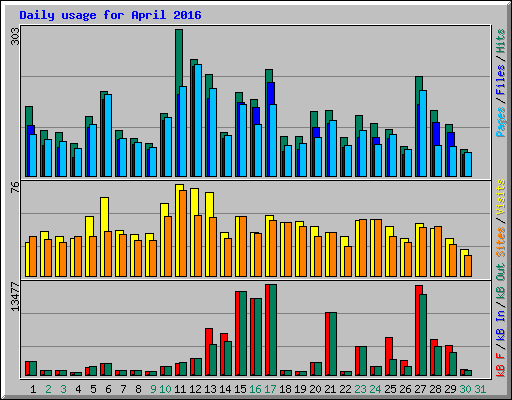Click day 1 on the axis

33,389
